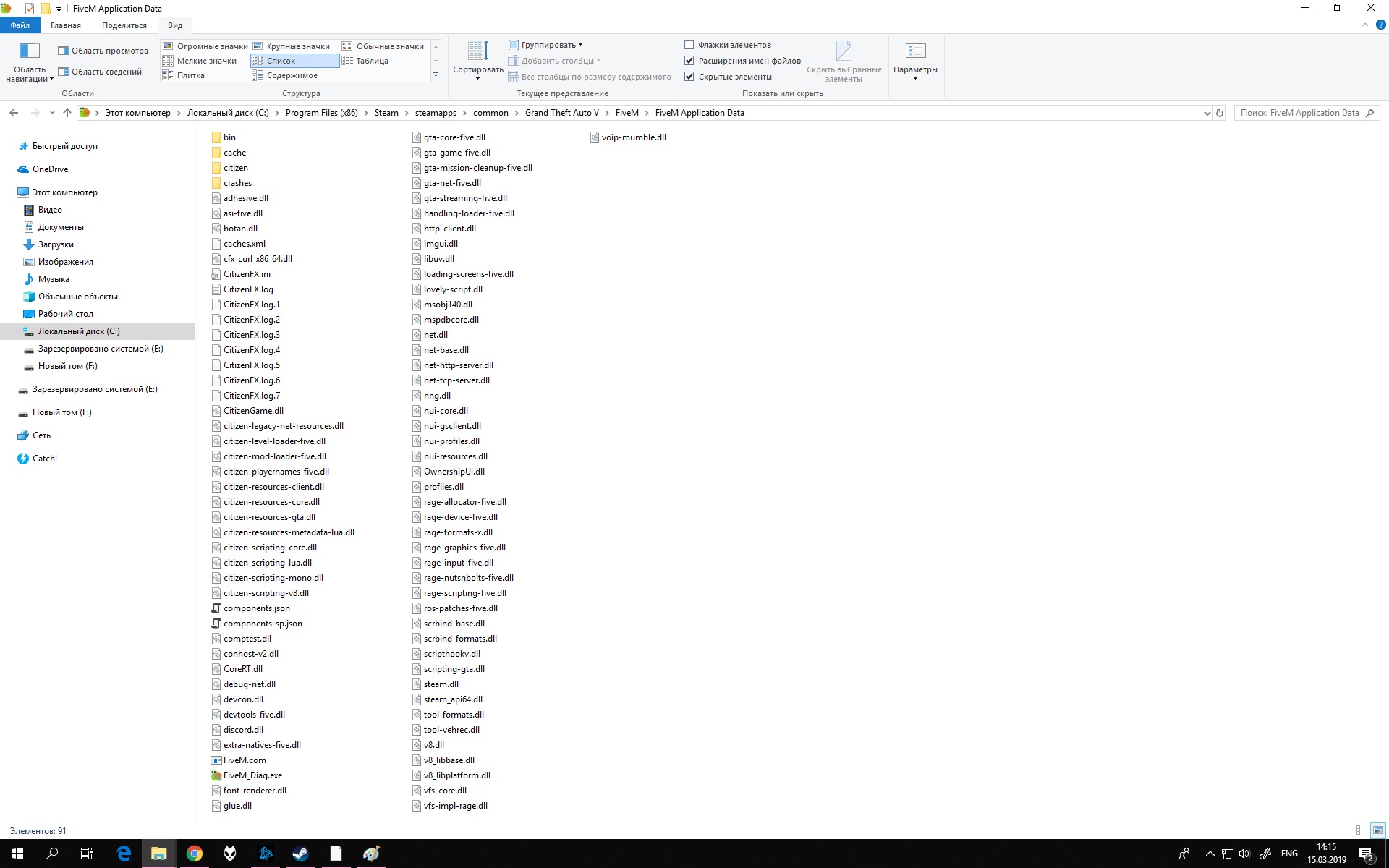The height and width of the screenshot is (868, 1389).
Task: Click the search FiveM Application Data field
Action: pos(1307,113)
